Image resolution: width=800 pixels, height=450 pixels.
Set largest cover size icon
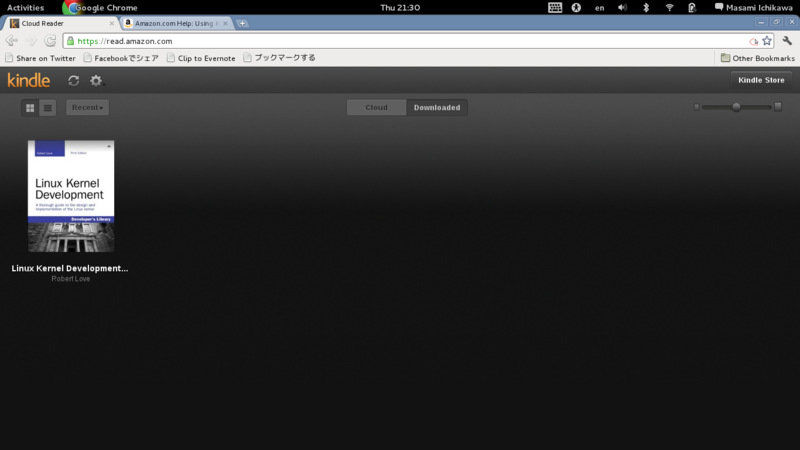778,107
